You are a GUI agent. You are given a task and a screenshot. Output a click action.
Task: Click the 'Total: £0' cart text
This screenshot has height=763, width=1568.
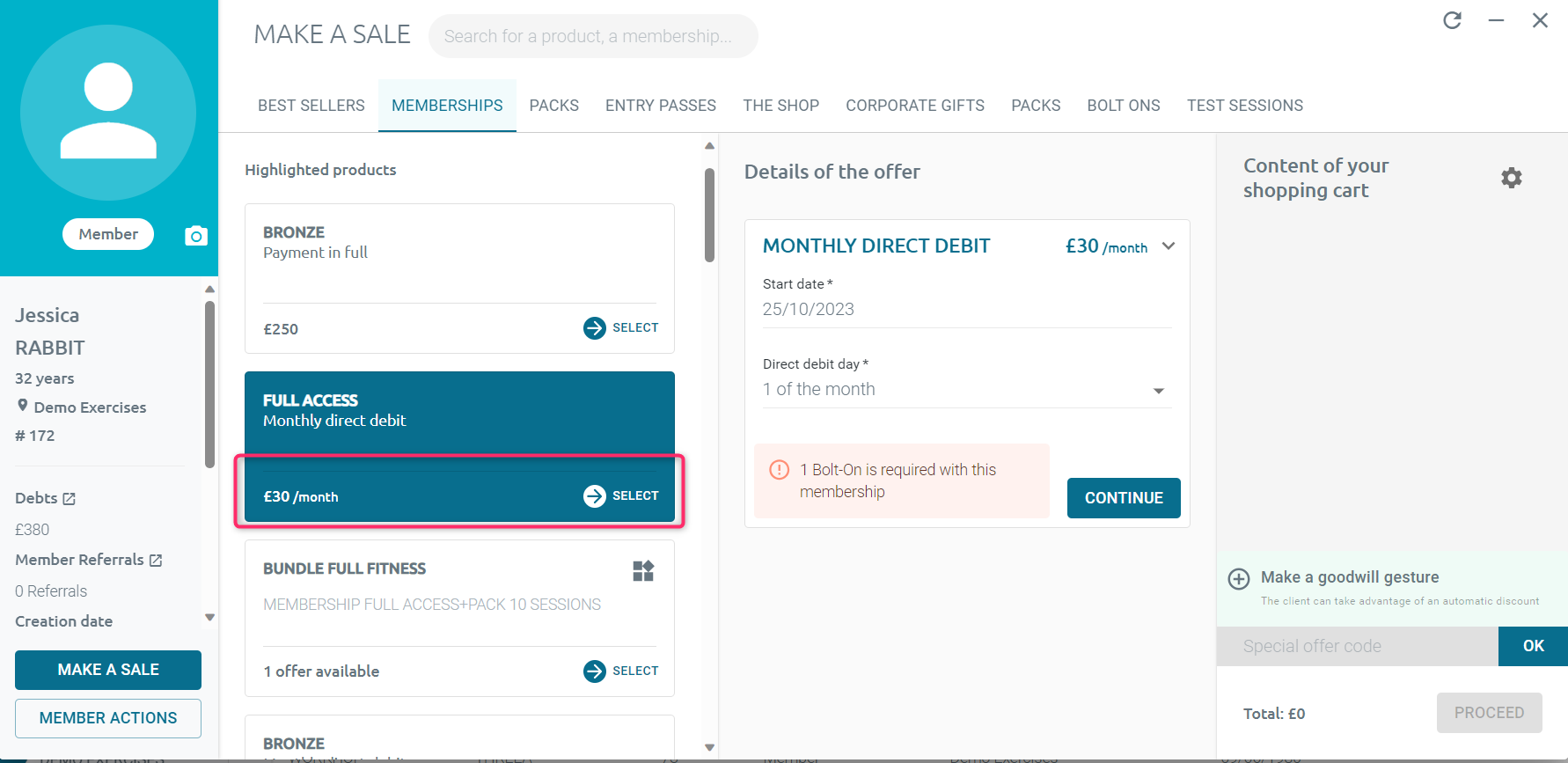pyautogui.click(x=1274, y=714)
